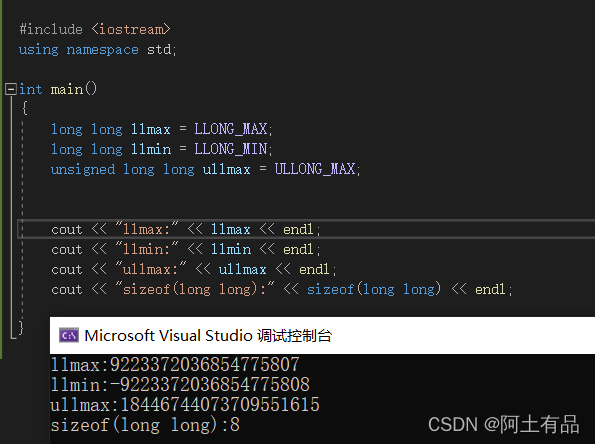This screenshot has width=595, height=444.
Task: Click the 'cout << "sizeof(long long):"' code line
Action: pos(282,290)
